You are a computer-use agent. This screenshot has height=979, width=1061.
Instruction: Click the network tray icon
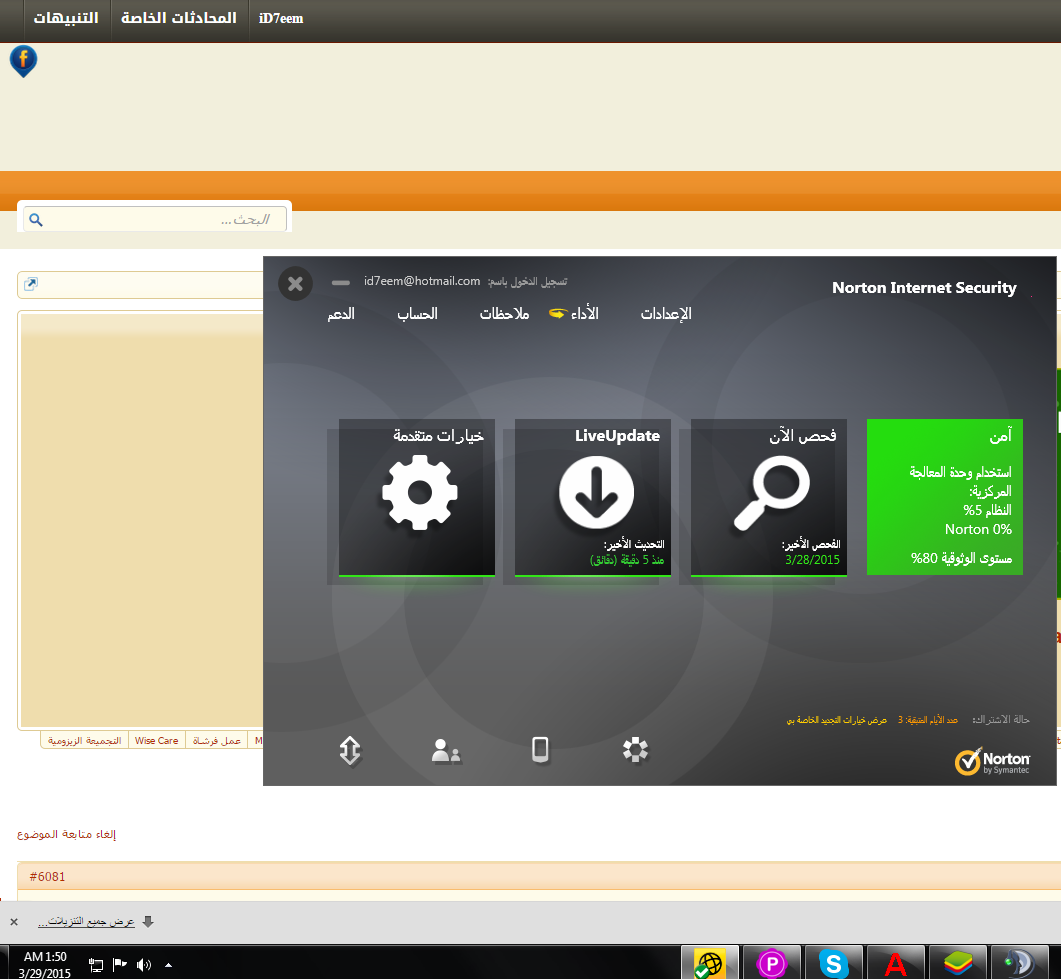tap(96, 965)
